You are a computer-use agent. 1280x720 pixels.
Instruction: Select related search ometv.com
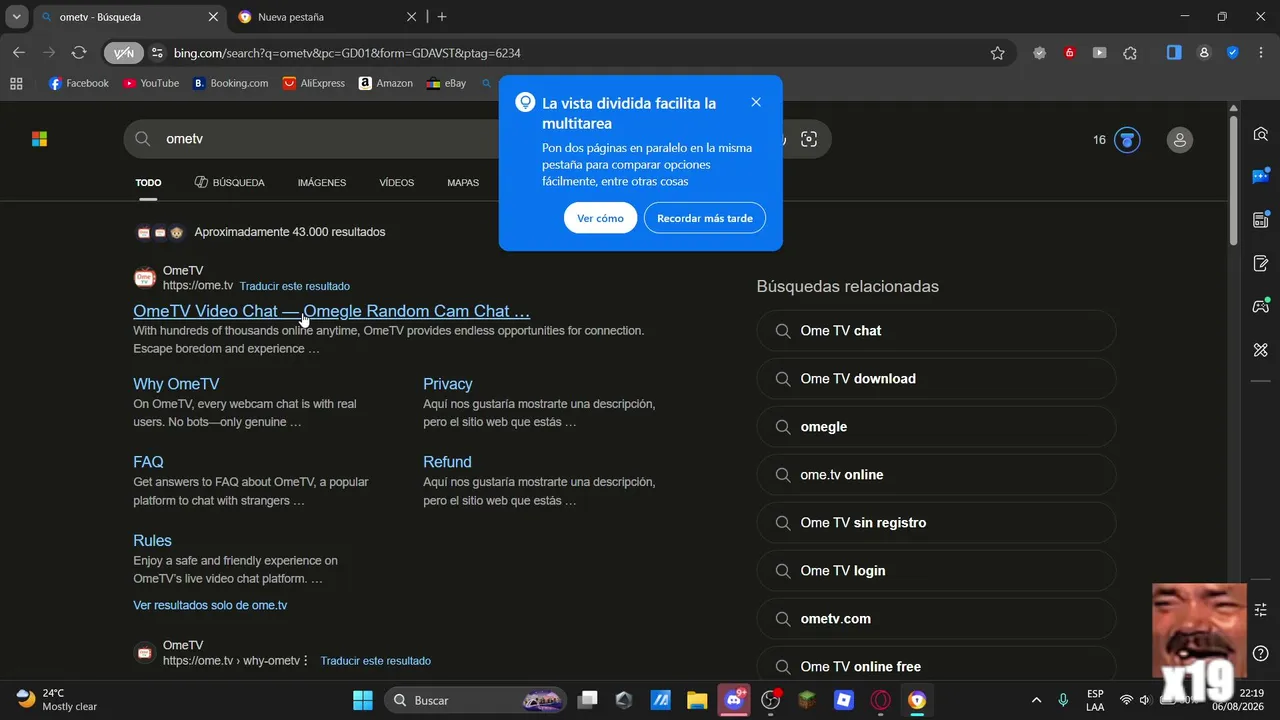coord(936,619)
